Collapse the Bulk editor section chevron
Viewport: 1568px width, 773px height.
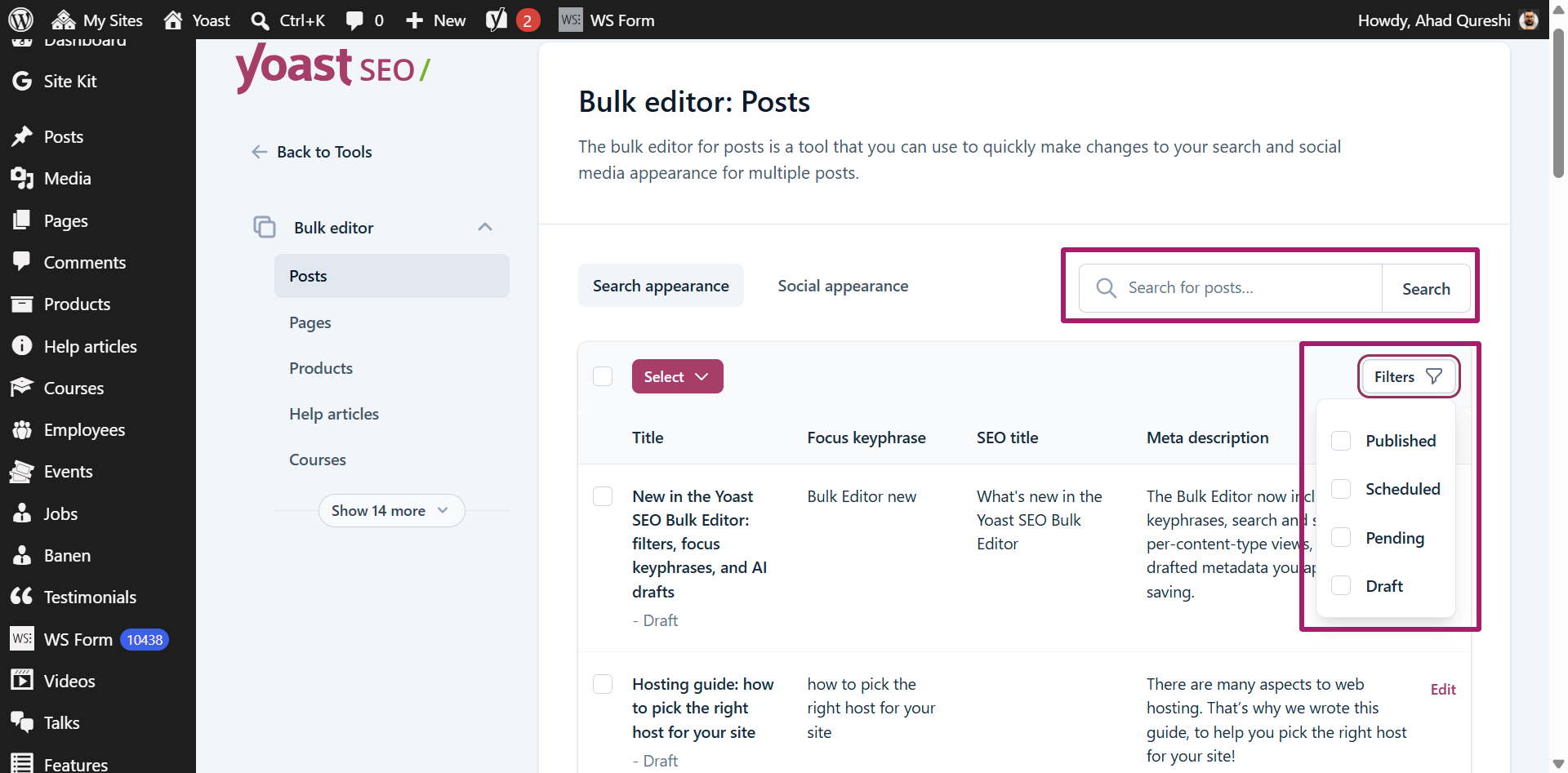(x=485, y=227)
